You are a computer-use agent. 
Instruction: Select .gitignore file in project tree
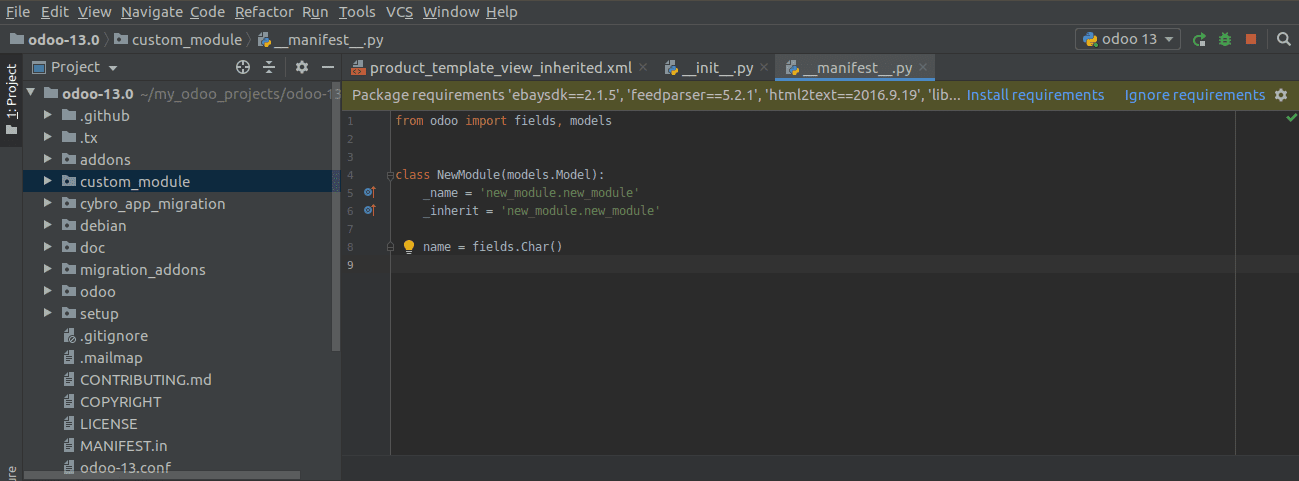pos(105,335)
